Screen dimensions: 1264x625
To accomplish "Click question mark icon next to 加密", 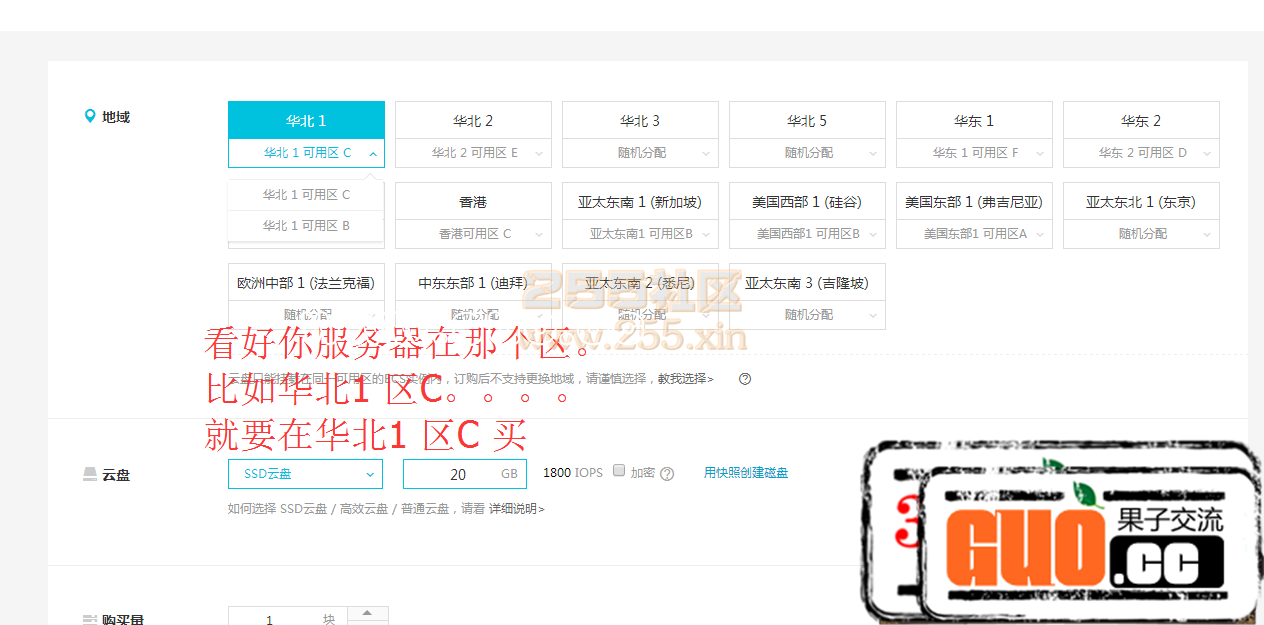I will click(x=667, y=473).
